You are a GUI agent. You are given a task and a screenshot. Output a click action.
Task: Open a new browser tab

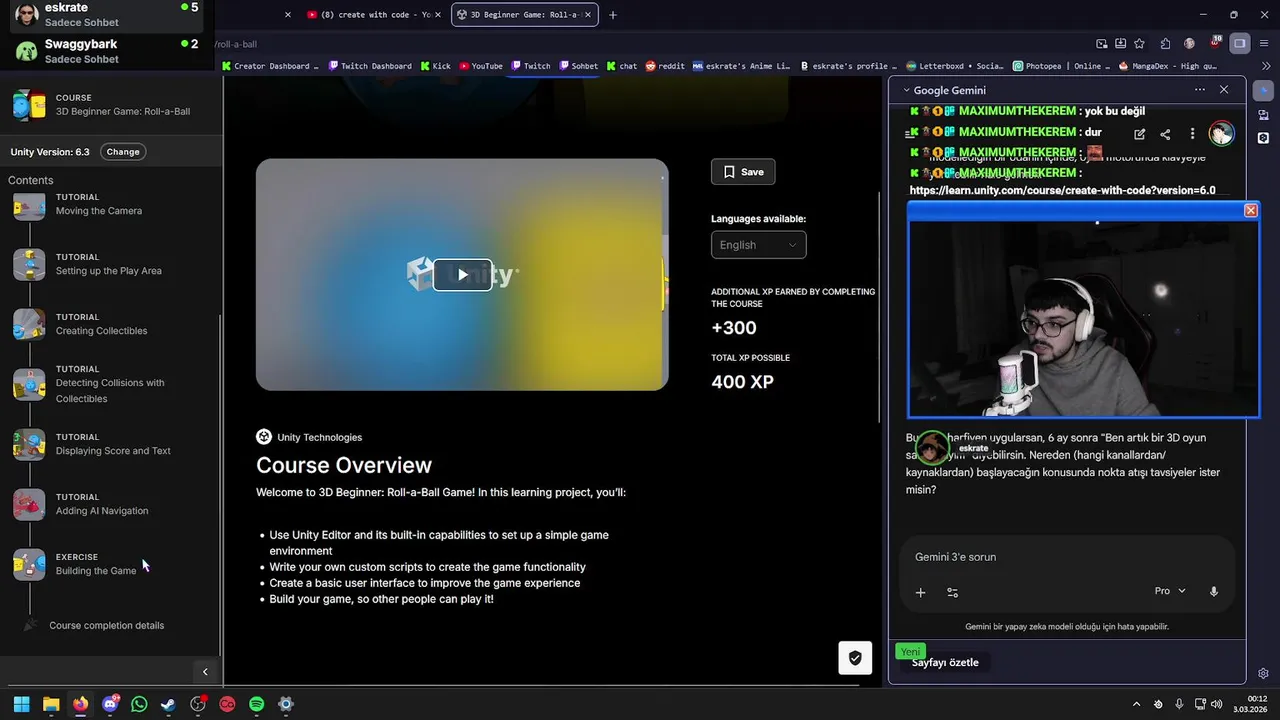click(x=613, y=15)
